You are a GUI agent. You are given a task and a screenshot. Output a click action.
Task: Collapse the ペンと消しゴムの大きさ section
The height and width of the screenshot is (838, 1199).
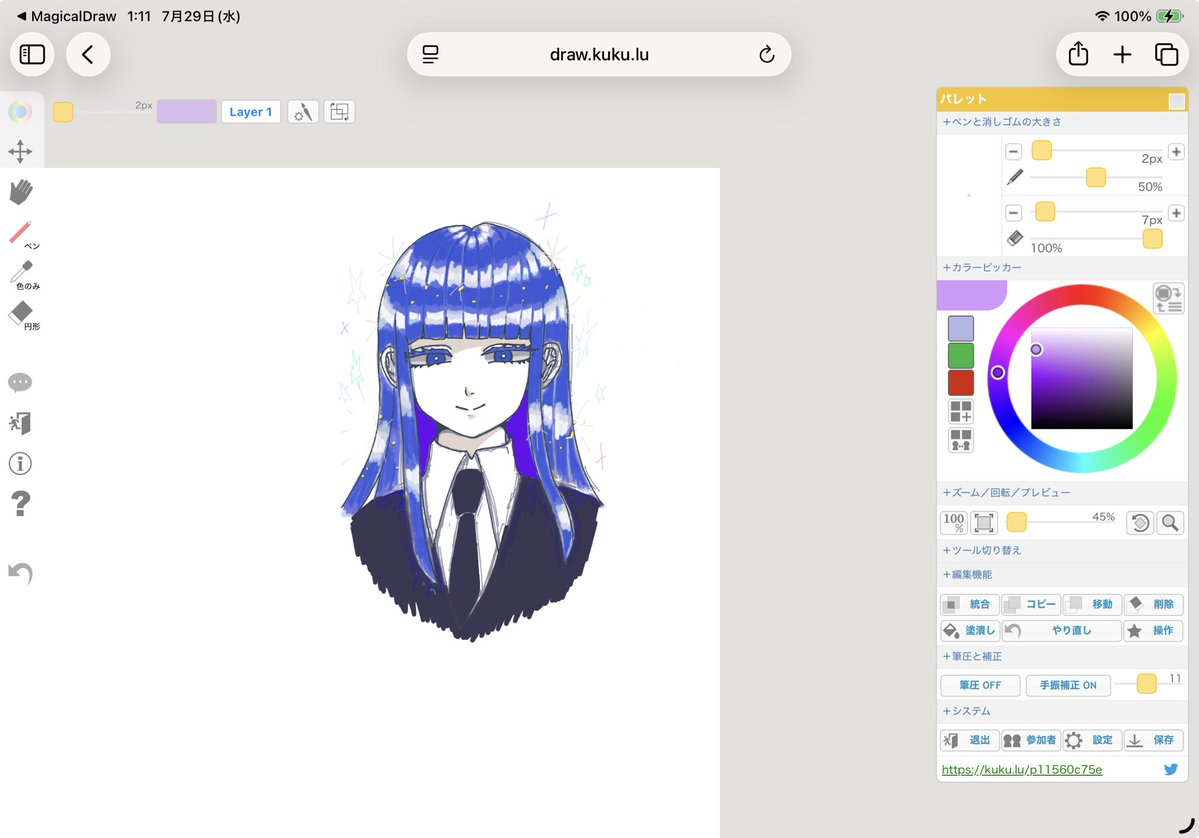1002,122
